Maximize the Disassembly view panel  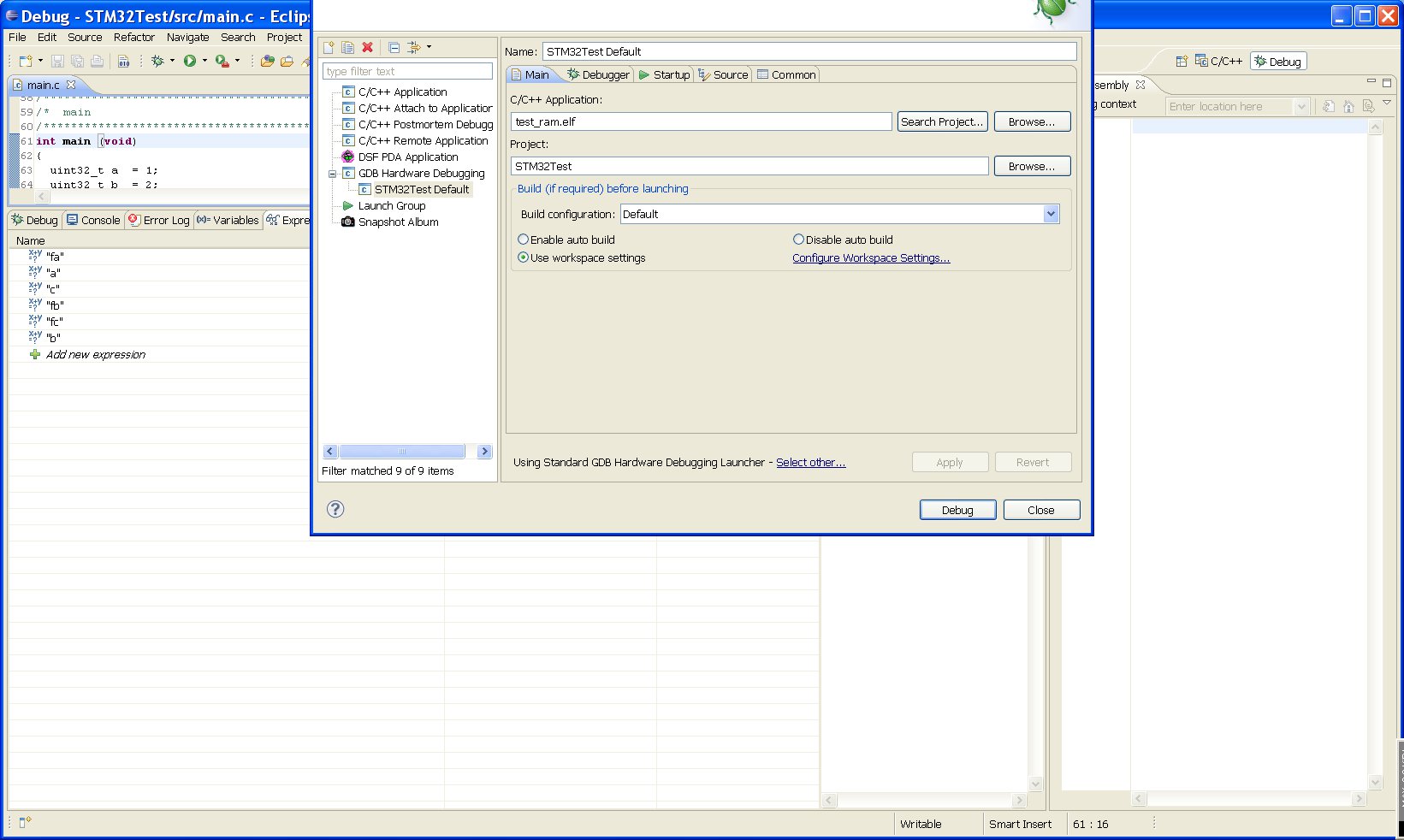pyautogui.click(x=1387, y=82)
